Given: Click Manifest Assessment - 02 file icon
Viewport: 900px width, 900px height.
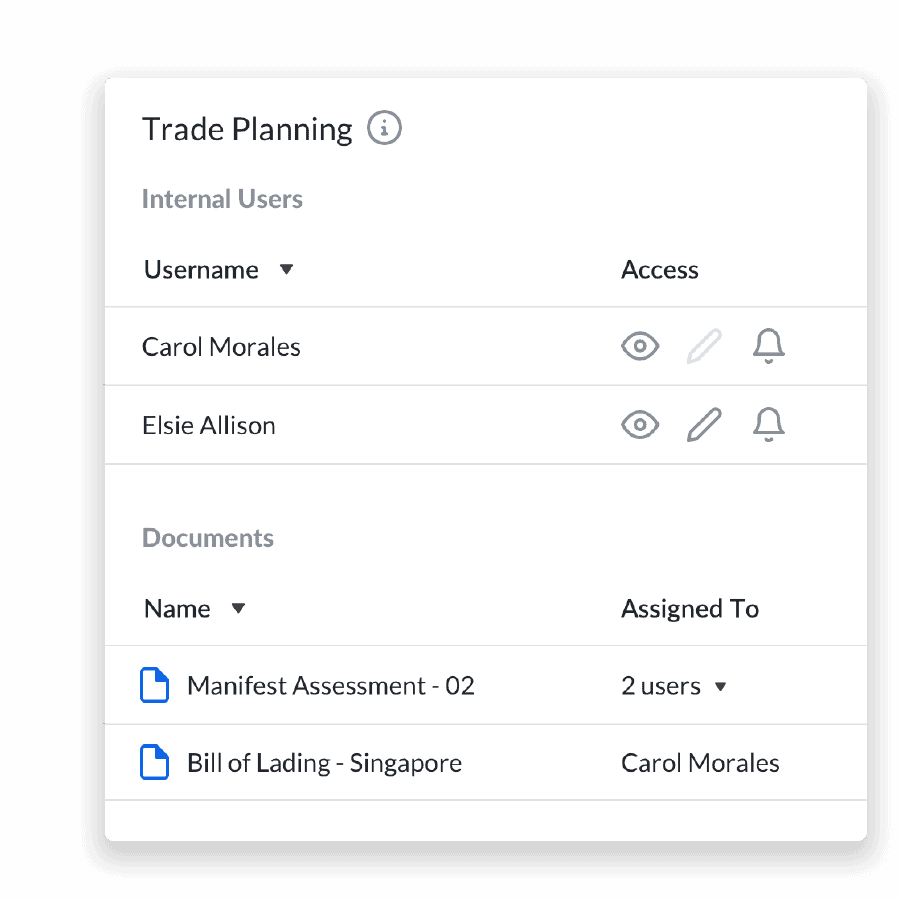Looking at the screenshot, I should 154,686.
